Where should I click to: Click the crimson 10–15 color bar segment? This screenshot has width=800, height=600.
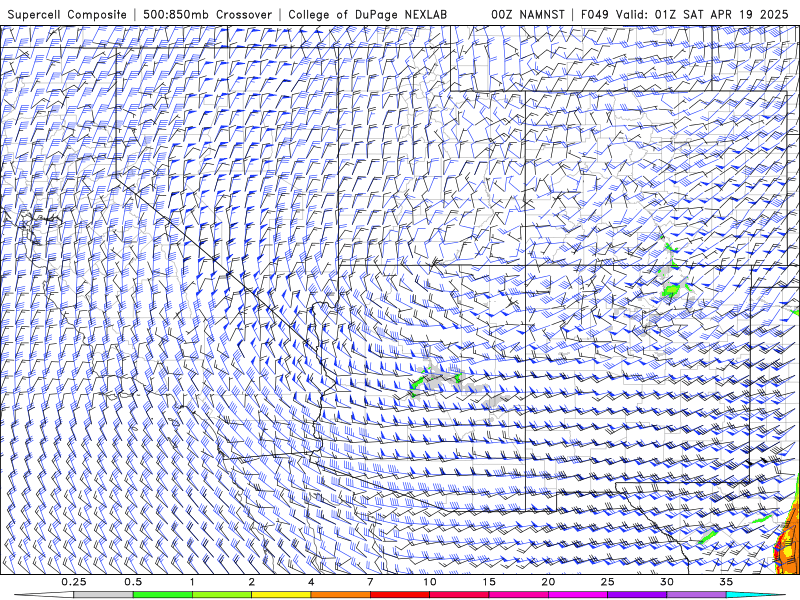tap(459, 595)
